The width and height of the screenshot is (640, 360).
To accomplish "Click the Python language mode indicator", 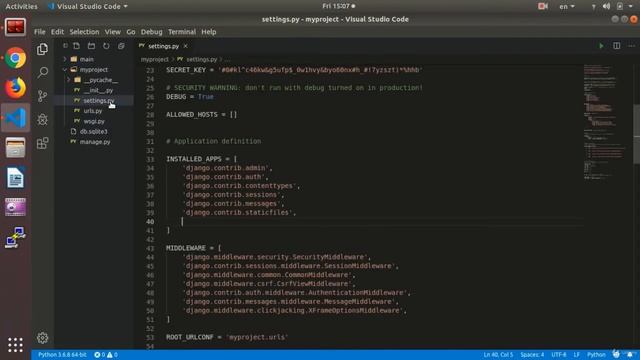I will point(596,355).
